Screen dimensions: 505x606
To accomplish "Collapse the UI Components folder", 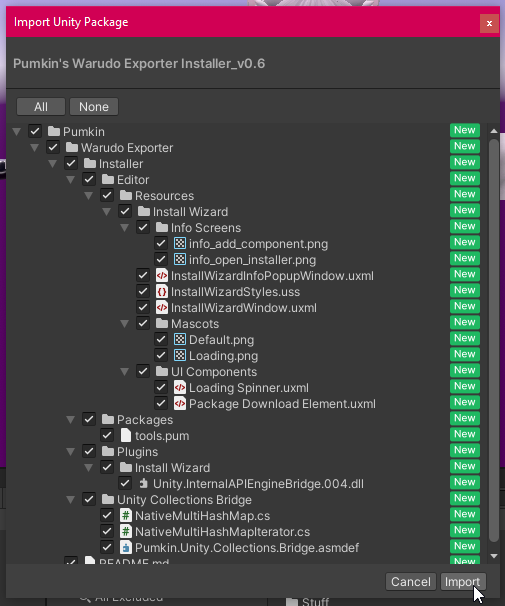I will point(124,372).
